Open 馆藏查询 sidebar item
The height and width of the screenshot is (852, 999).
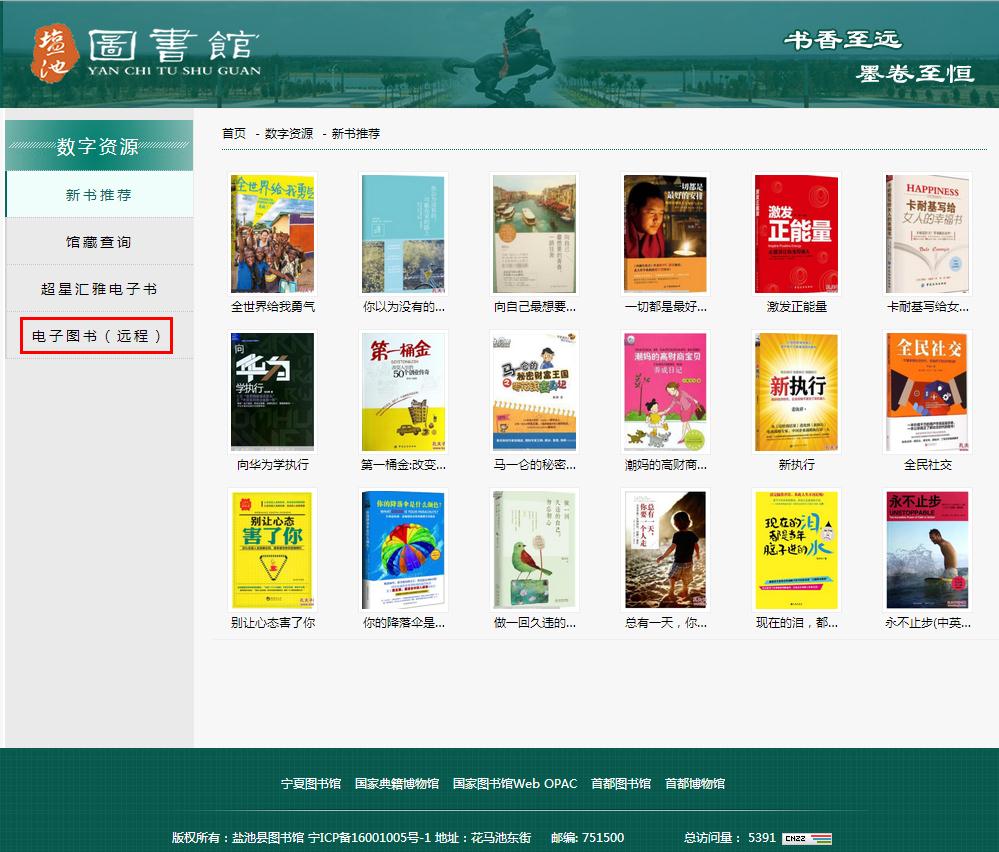99,242
